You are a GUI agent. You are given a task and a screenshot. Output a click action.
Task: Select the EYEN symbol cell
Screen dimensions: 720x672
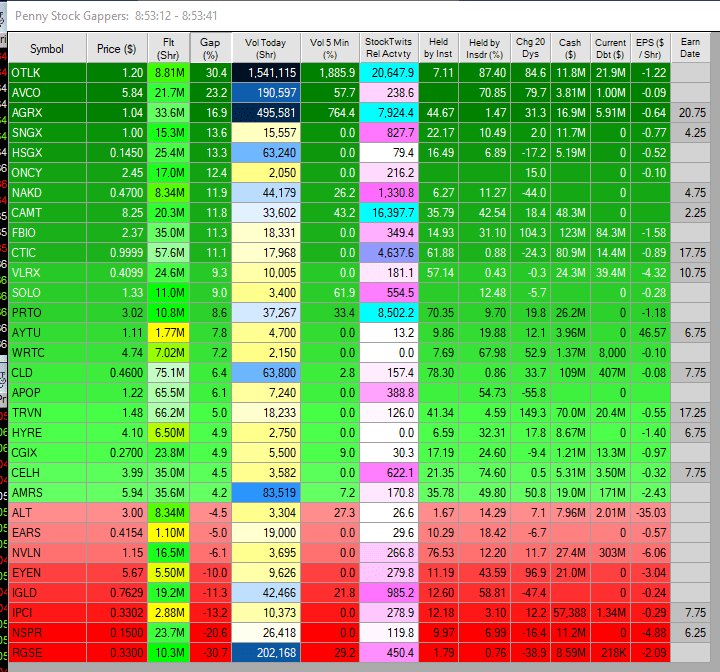coord(47,572)
